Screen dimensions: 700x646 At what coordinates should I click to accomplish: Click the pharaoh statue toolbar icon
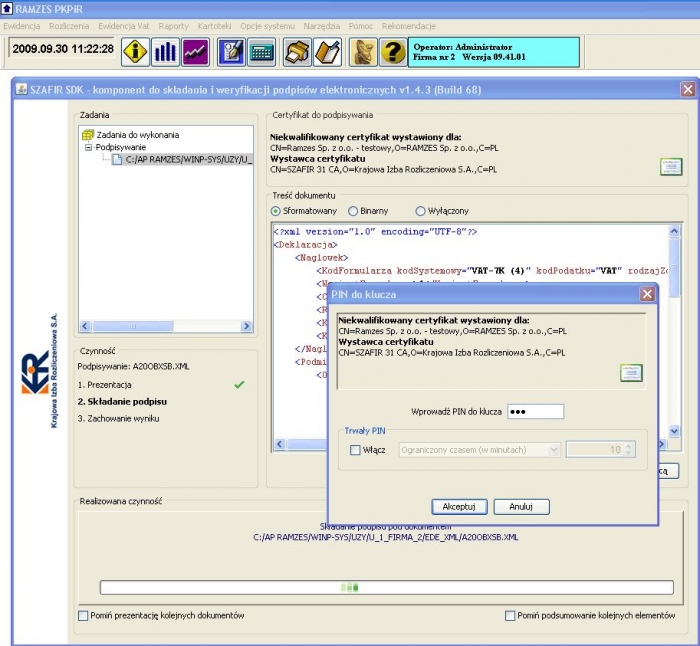point(363,52)
